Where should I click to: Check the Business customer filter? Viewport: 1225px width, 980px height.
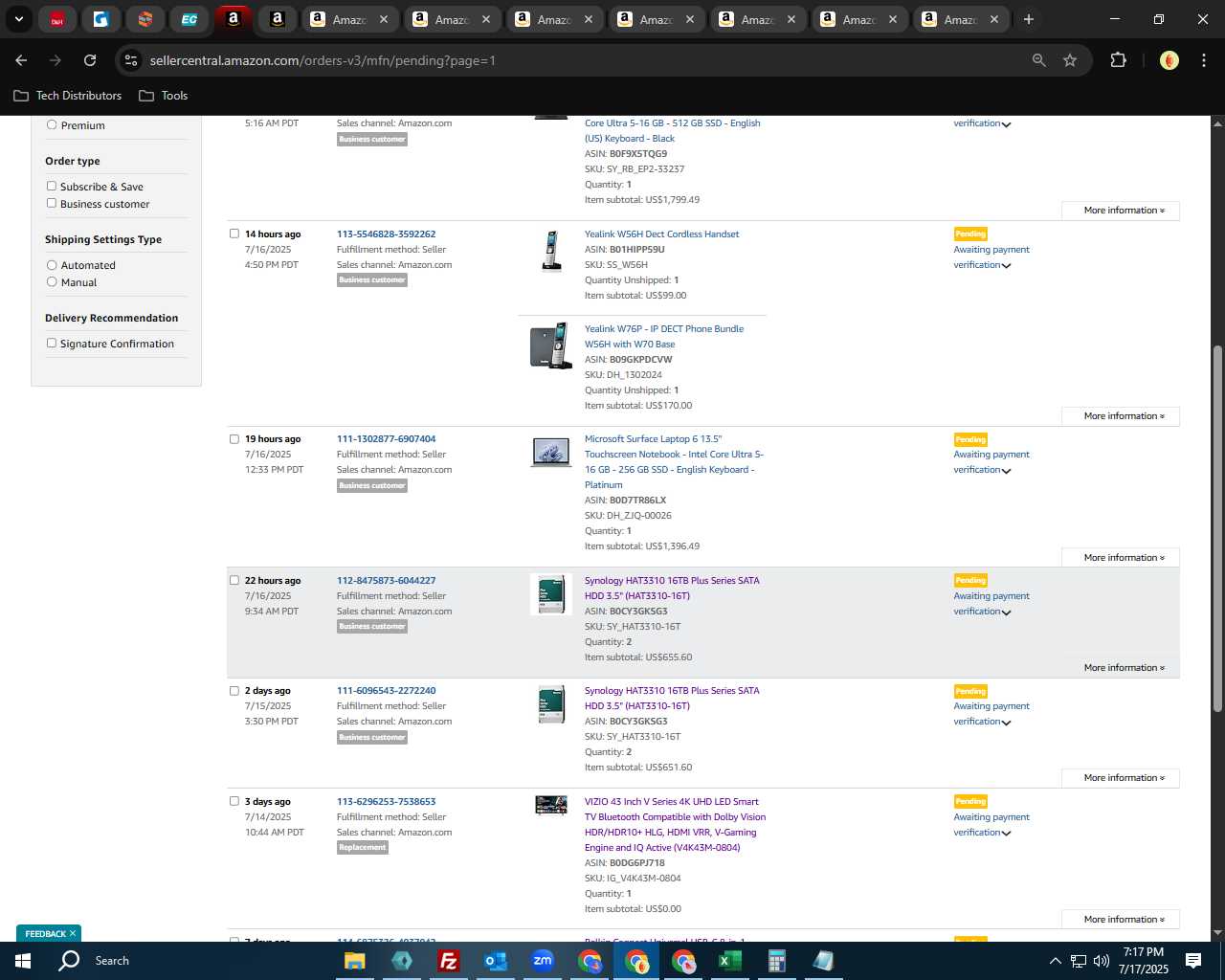(x=52, y=203)
